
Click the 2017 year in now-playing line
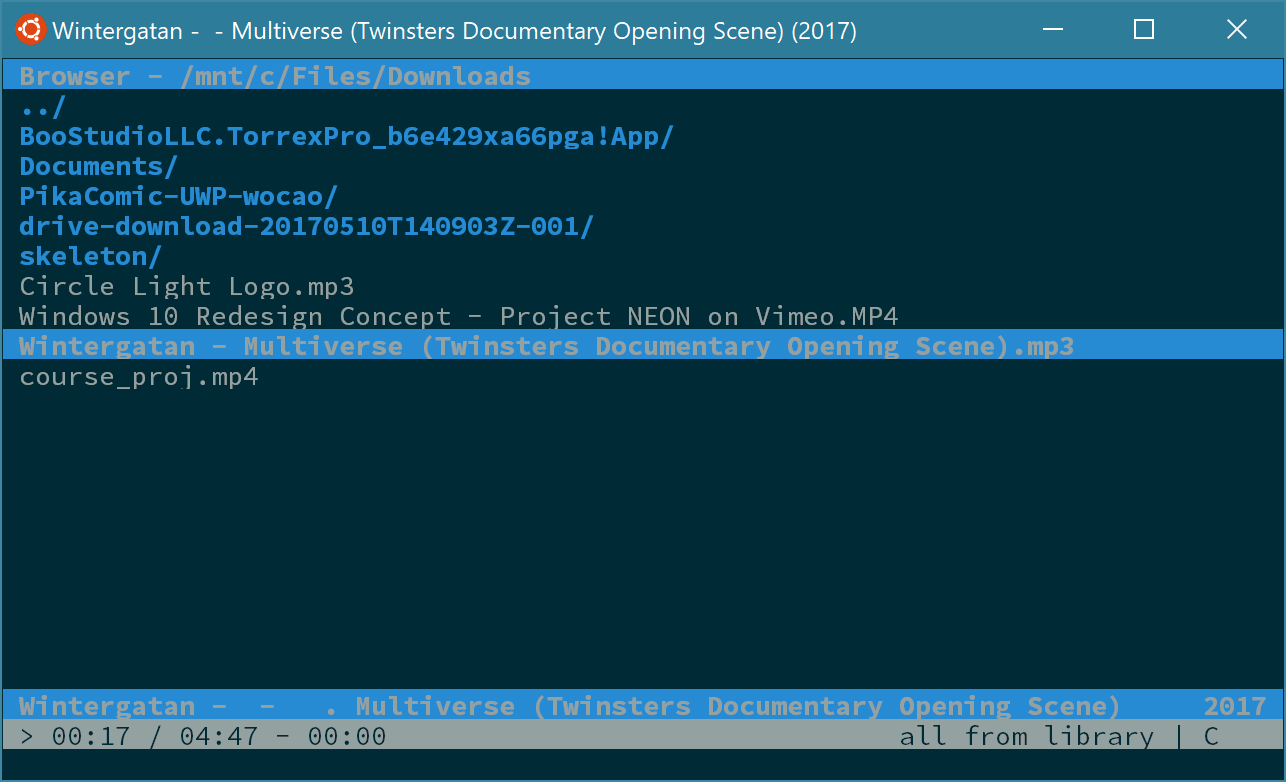1234,706
